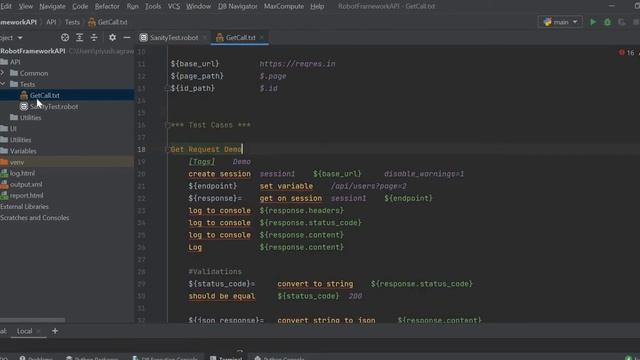Collapse all in Project panel
The height and width of the screenshot is (360, 640).
[94, 38]
